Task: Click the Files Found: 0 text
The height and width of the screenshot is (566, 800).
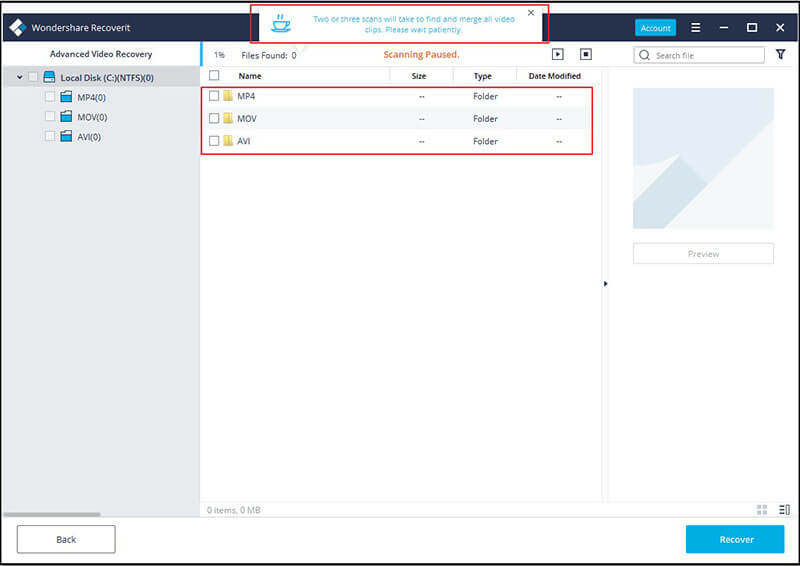Action: 269,55
